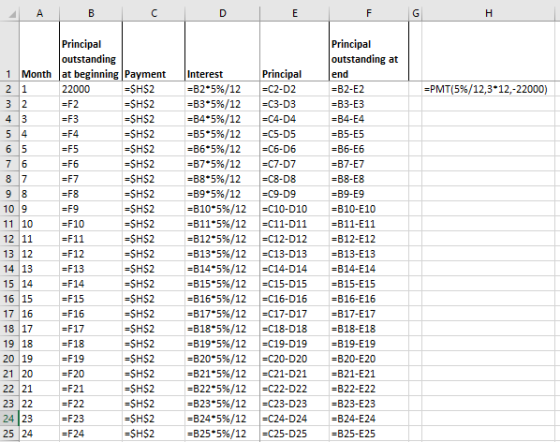Select the cell =B22-E22
Image resolution: width=560 pixels, height=442 pixels.
[369, 389]
